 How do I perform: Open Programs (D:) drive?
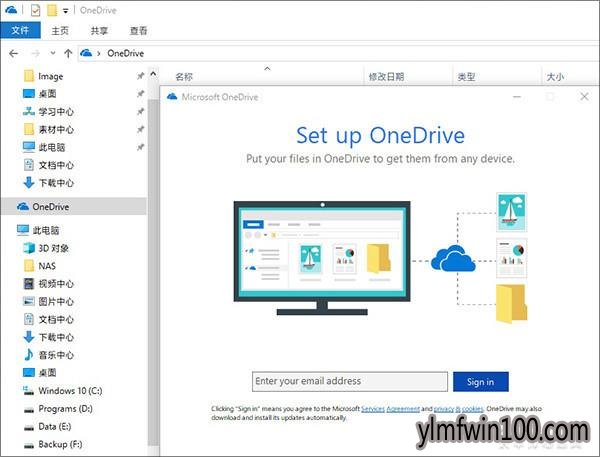click(x=58, y=409)
